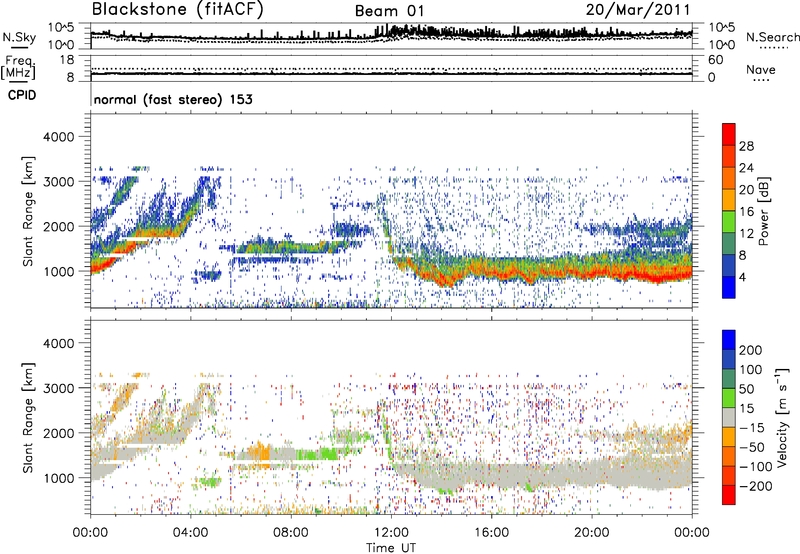Viewport: 800px width, 554px height.
Task: Click the '0' tick on Nave axis
Action: [712, 78]
